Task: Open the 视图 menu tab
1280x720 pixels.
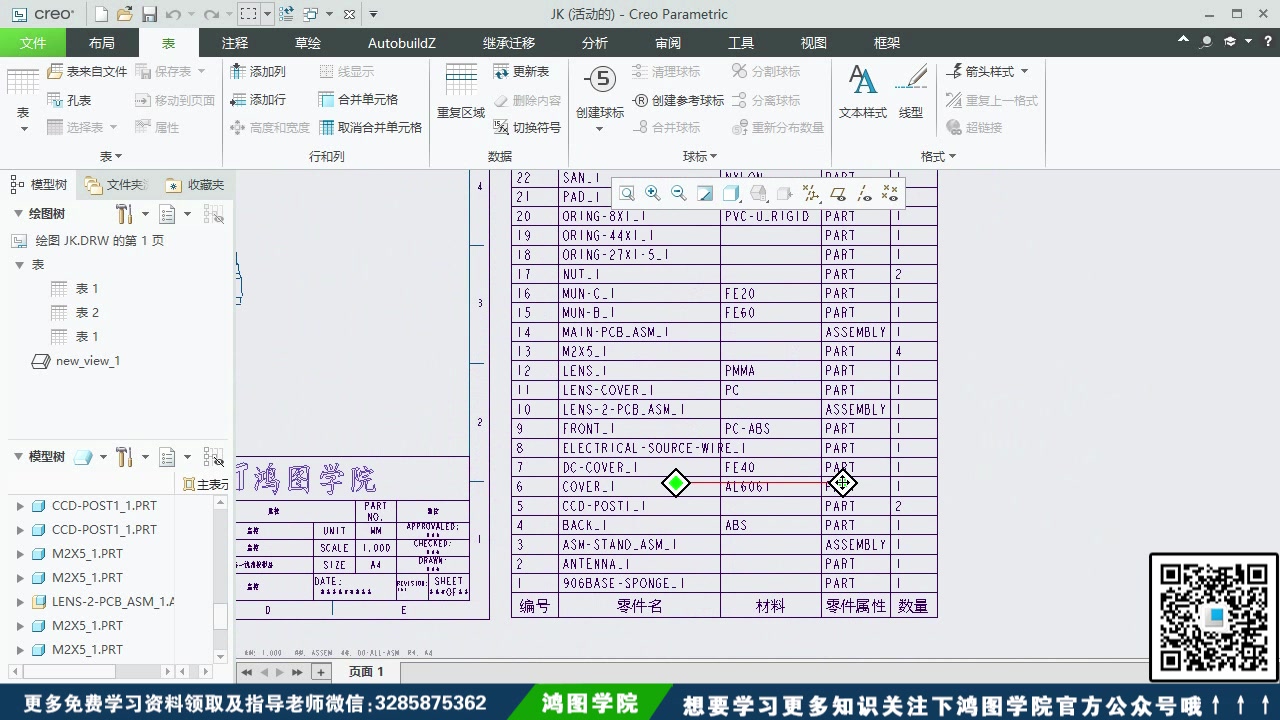Action: pos(812,42)
